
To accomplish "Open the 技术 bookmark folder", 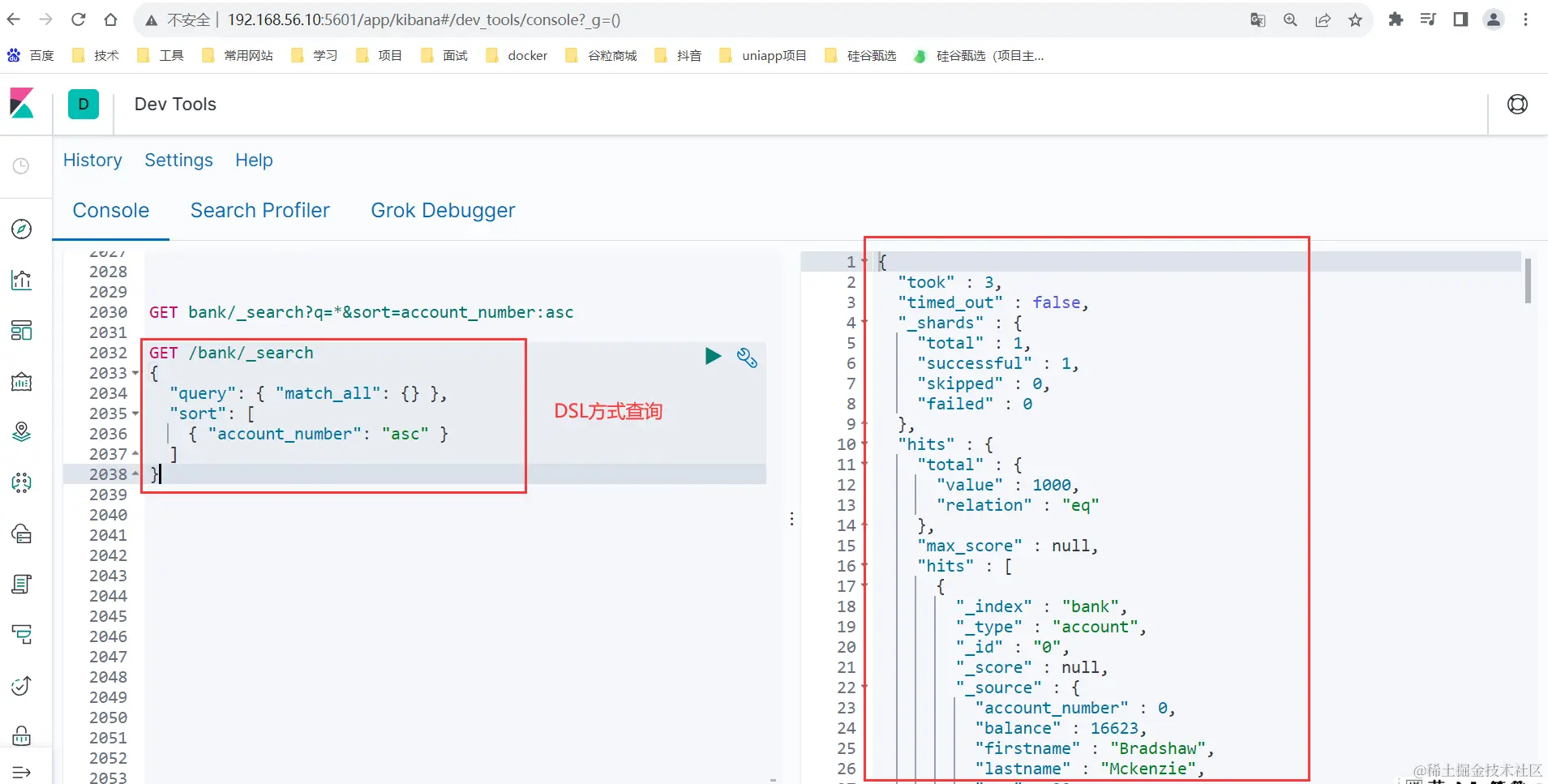I will (96, 55).
